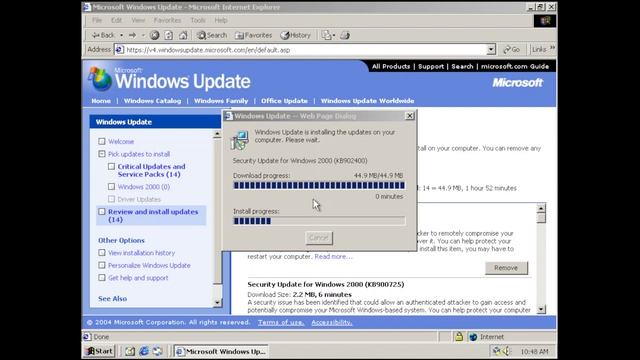Click the Internet zone icon in status bar

click(x=473, y=337)
